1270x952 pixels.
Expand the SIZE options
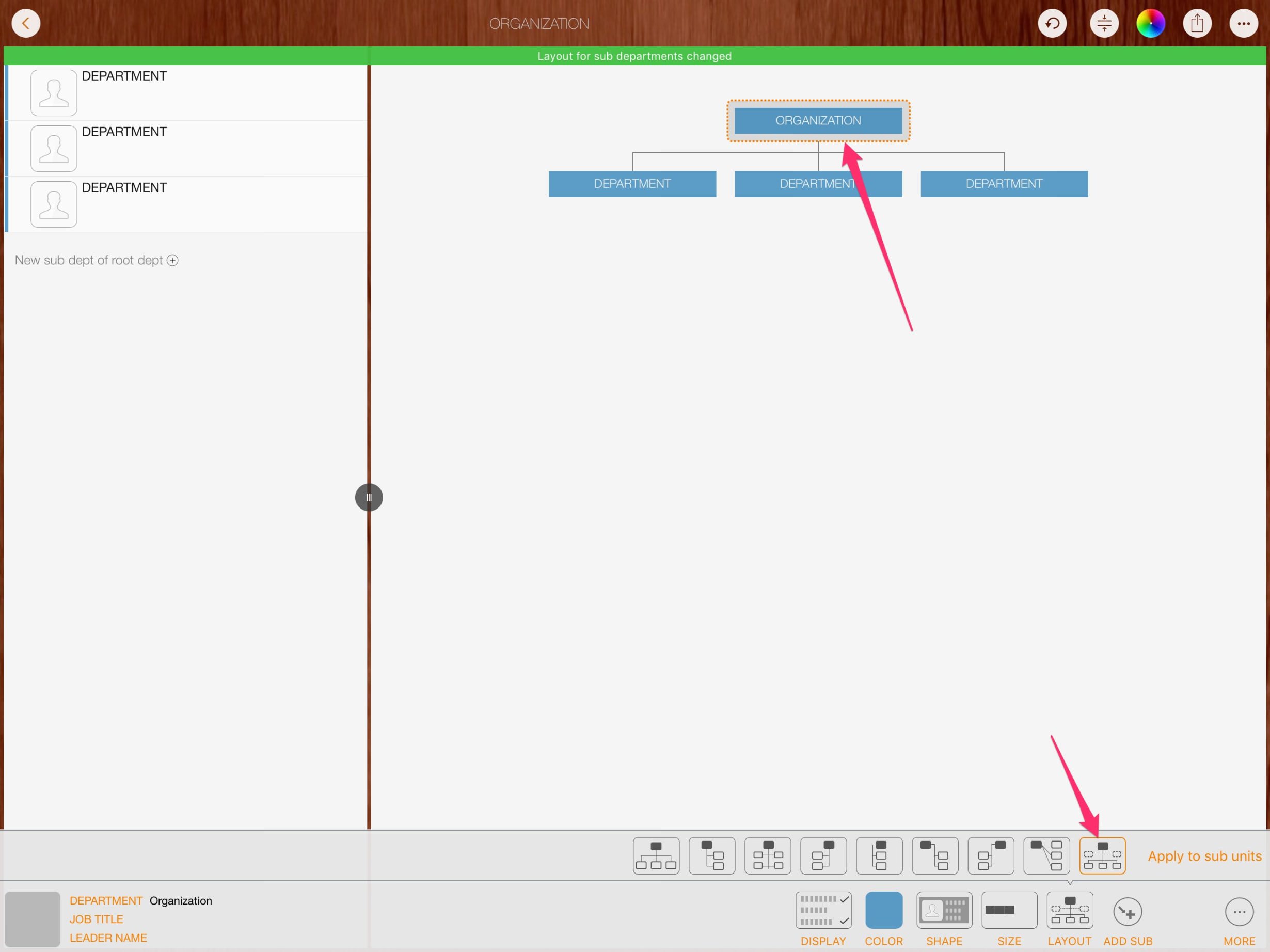click(1009, 910)
